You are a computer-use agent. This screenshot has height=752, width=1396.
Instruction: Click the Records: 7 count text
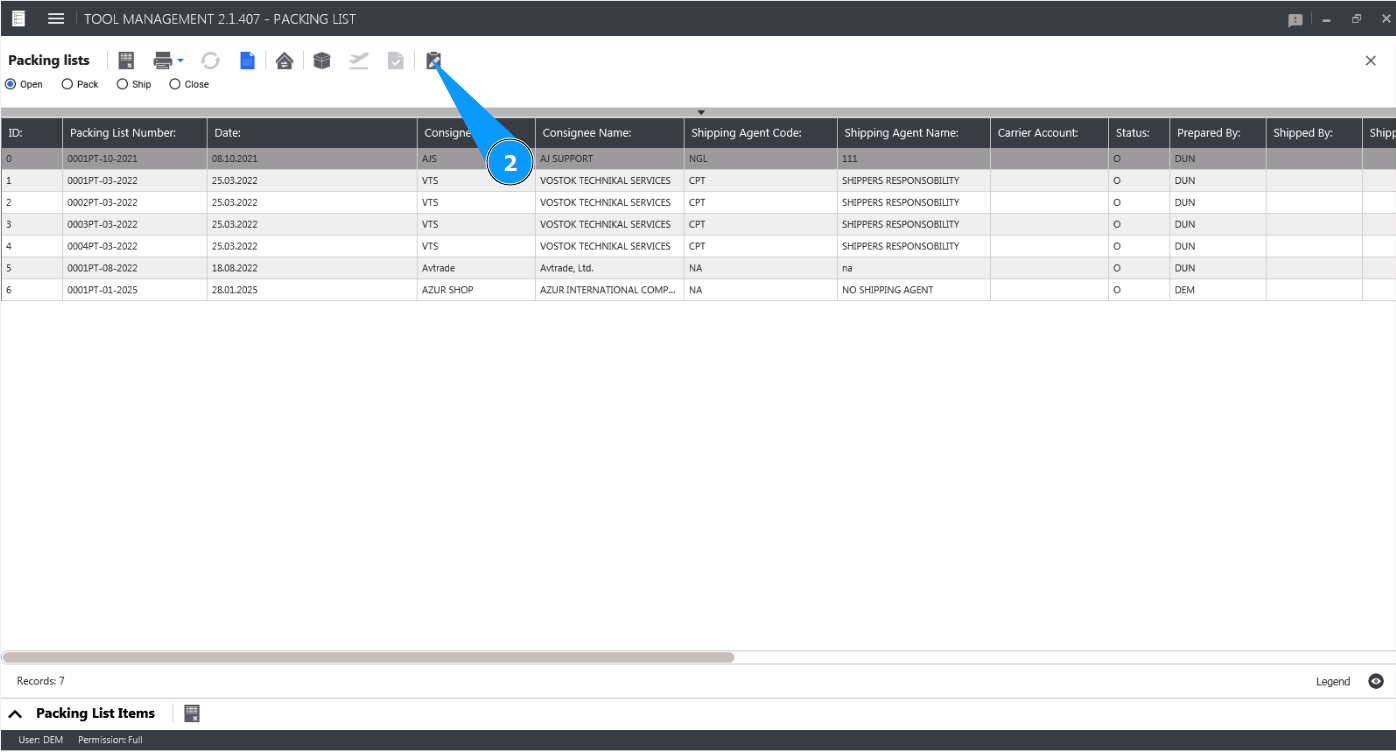[41, 681]
